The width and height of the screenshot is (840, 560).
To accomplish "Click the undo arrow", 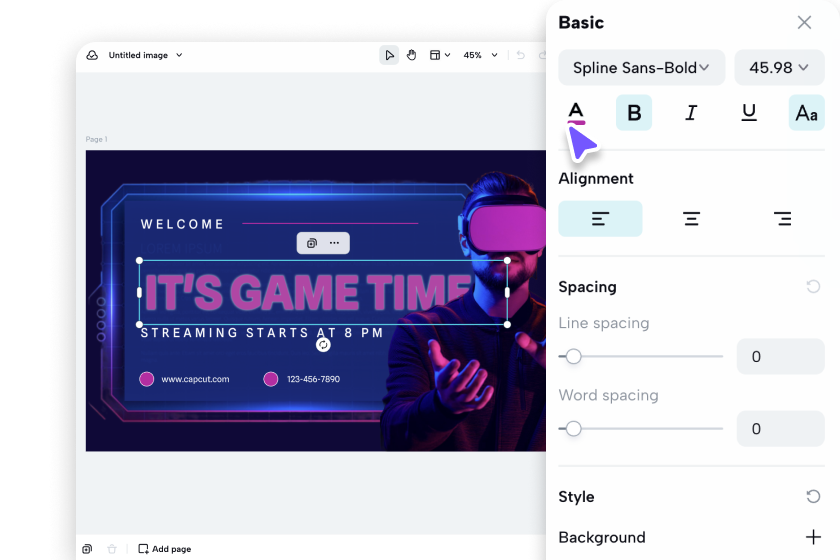I will [x=520, y=55].
